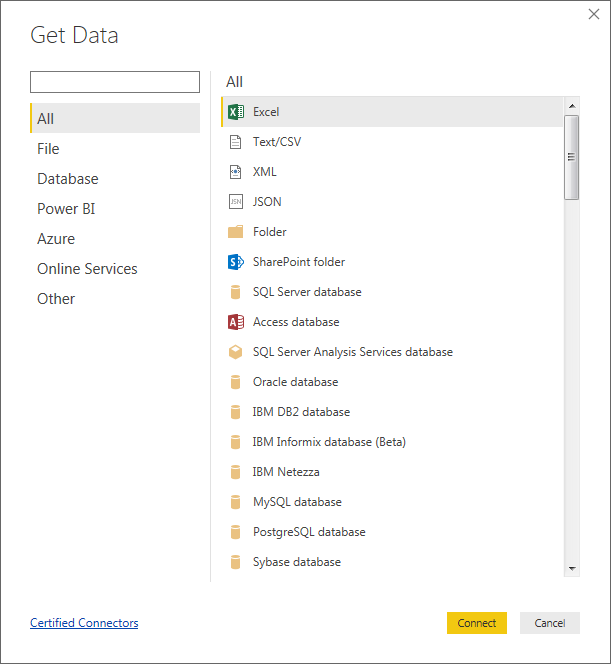The image size is (611, 664).
Task: Click the IBM DB2 database icon
Action: click(x=235, y=412)
